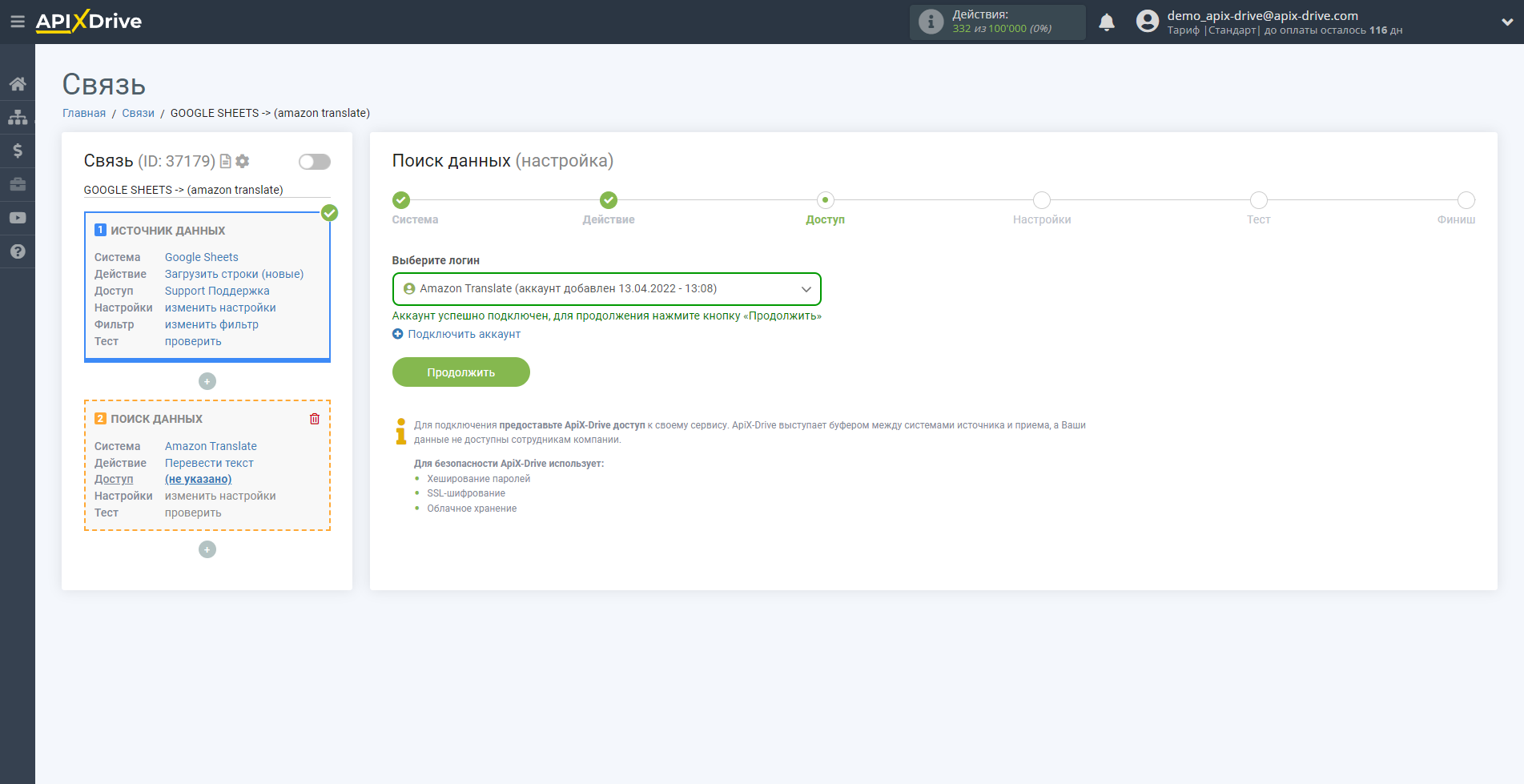Open the Amazon Translate login dropdown
Viewport: 1524px width, 784px height.
607,289
